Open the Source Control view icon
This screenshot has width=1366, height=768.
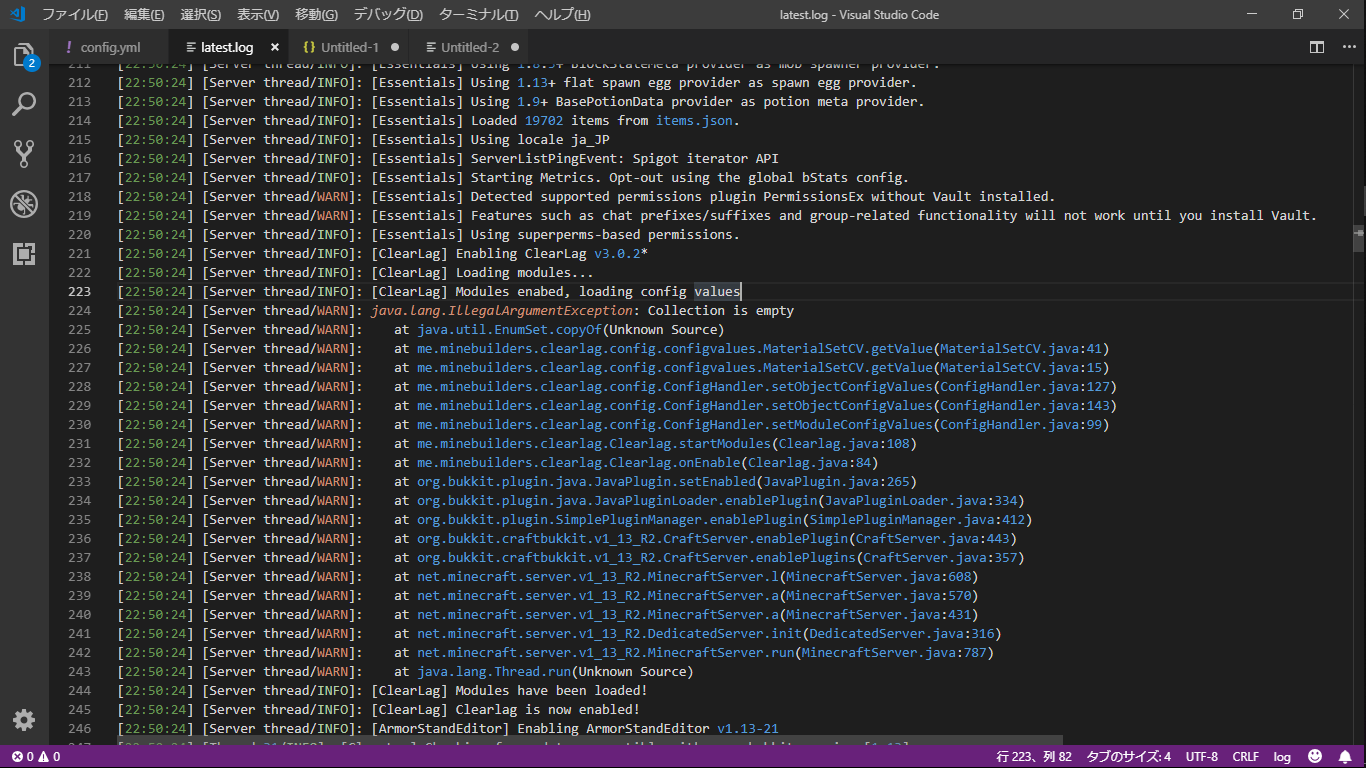[24, 153]
